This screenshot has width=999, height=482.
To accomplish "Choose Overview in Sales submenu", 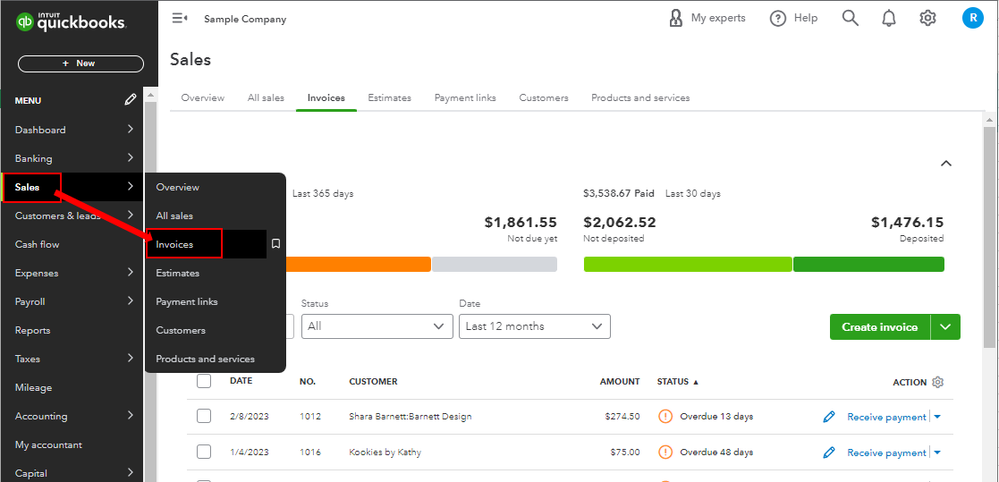I will point(178,187).
